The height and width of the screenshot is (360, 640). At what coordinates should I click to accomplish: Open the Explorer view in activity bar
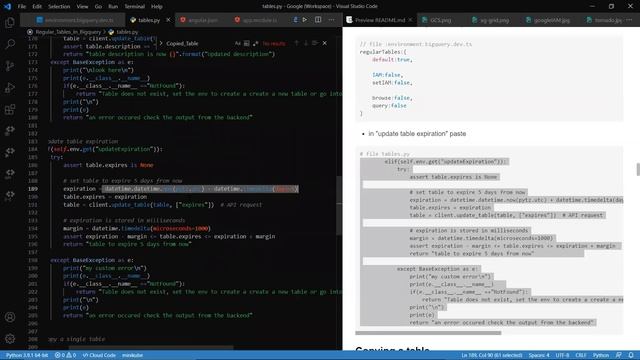click(x=10, y=22)
